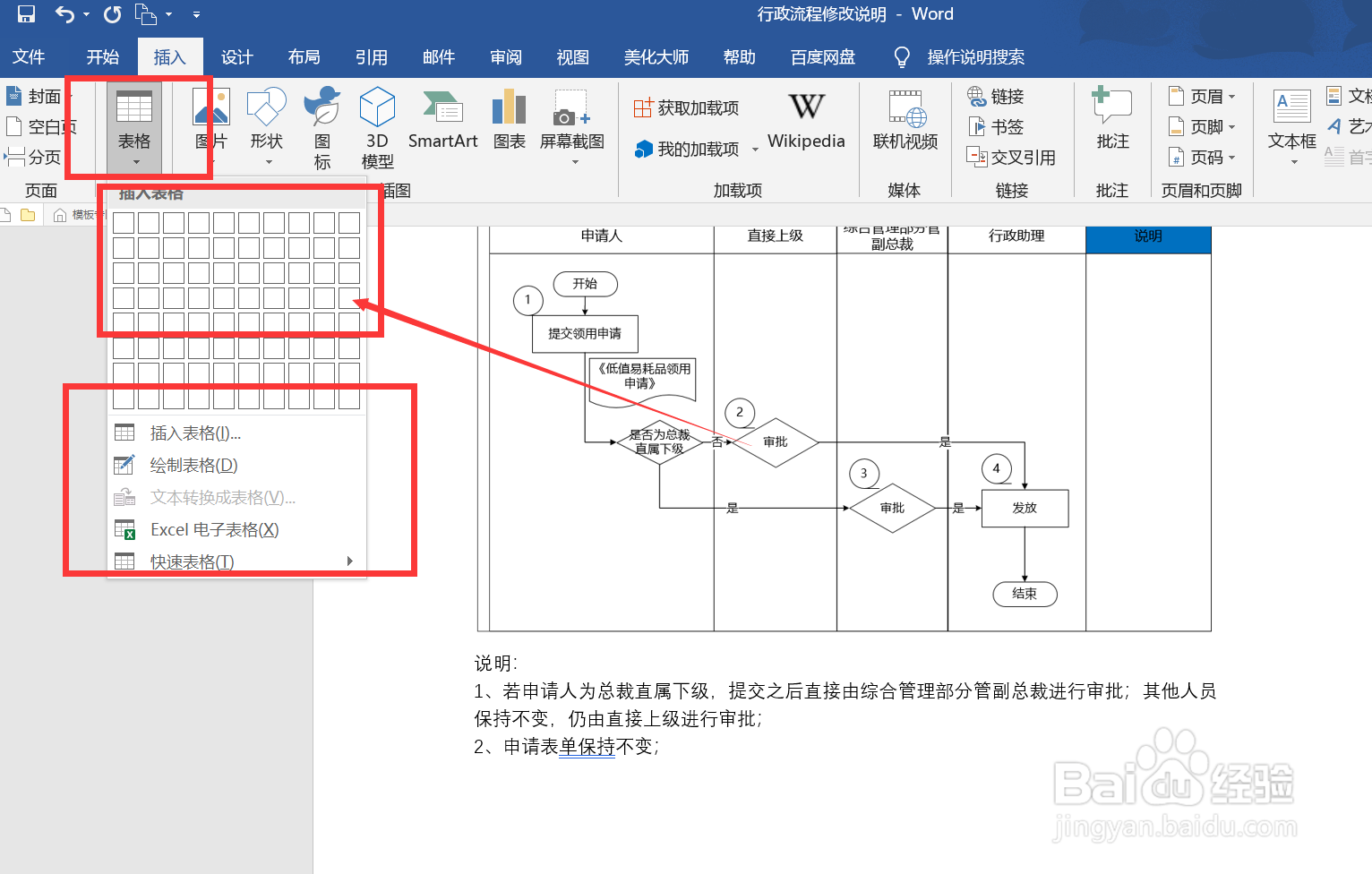Insert a 图表 (Chart)
The image size is (1372, 874).
(x=509, y=125)
